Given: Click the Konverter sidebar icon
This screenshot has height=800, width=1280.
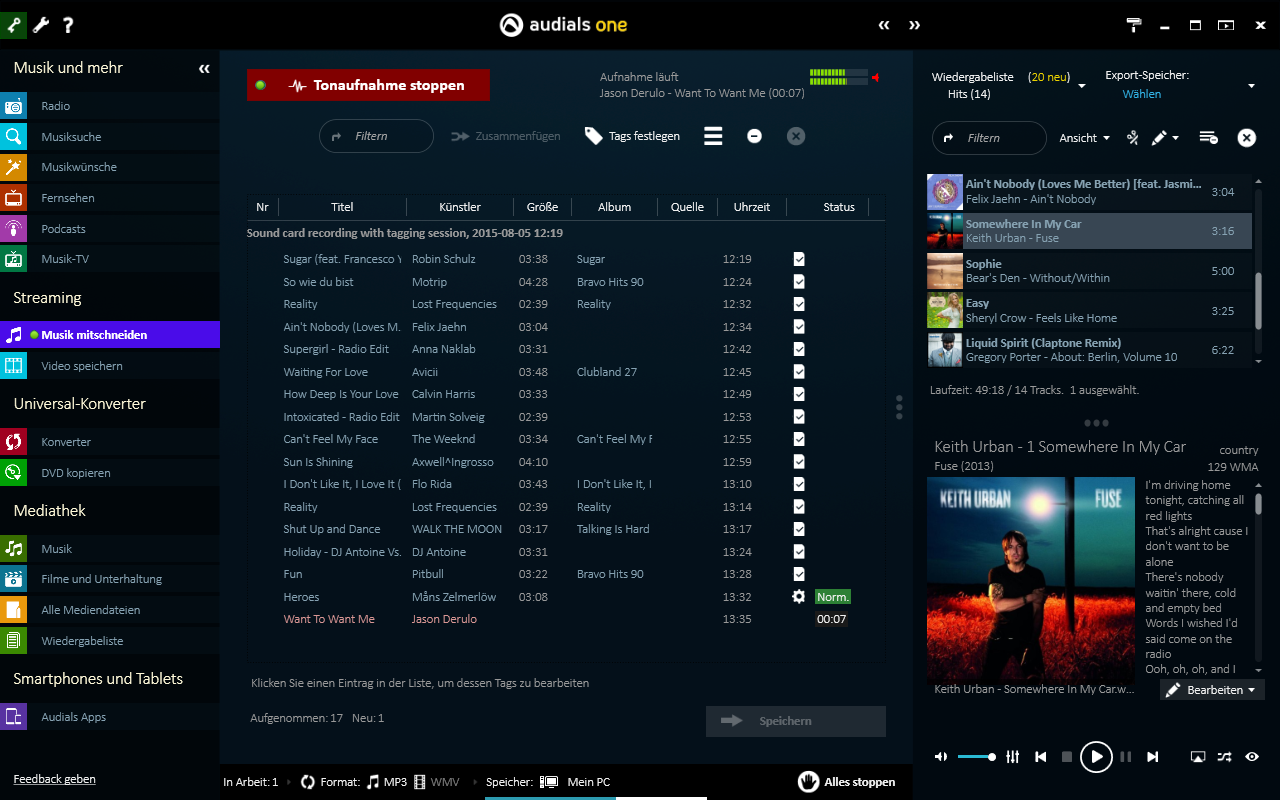Looking at the screenshot, I should click(14, 442).
